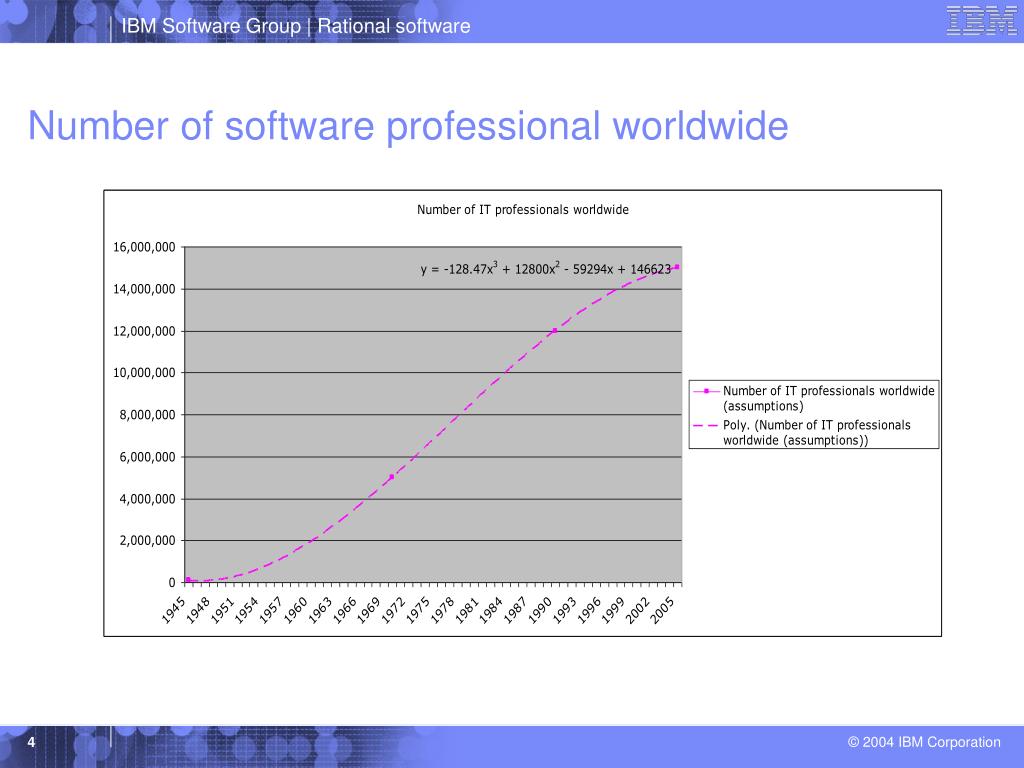This screenshot has height=768, width=1024.
Task: Click the y-axis label 4,000,000
Action: tap(148, 499)
